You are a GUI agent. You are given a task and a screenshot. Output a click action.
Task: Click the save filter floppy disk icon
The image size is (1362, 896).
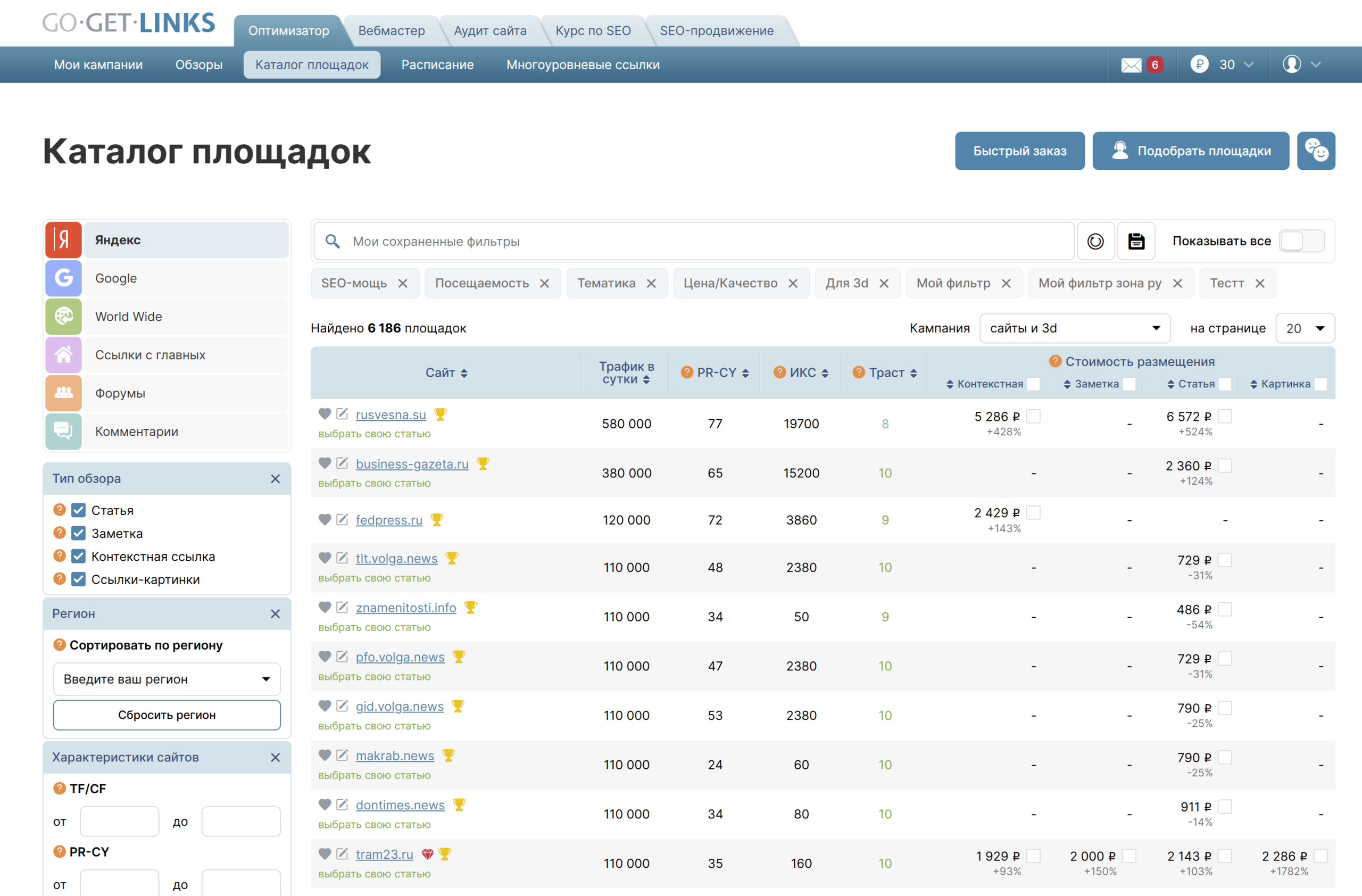point(1136,242)
